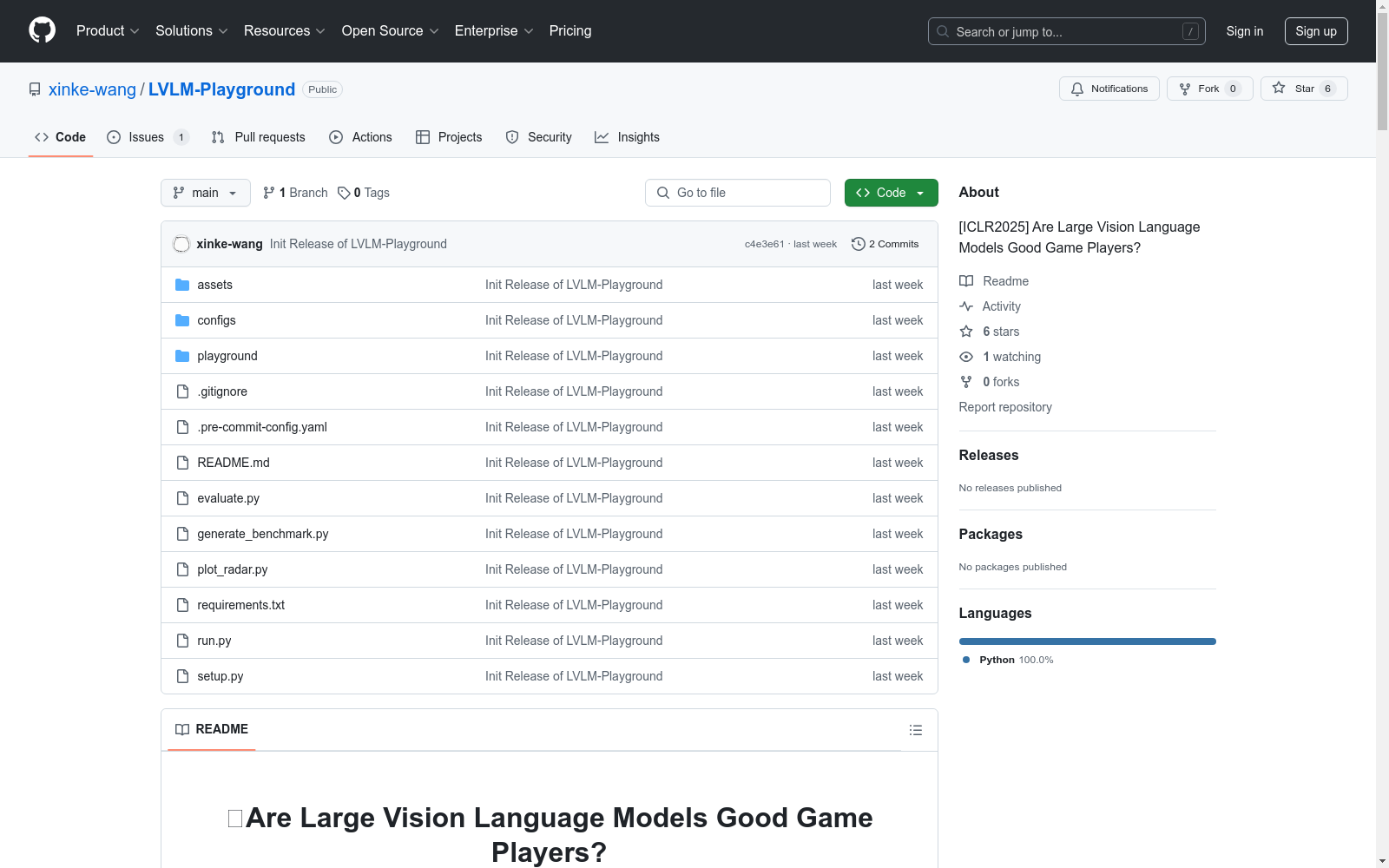Switch to the Actions tab
Viewport: 1389px width, 868px height.
(x=360, y=137)
